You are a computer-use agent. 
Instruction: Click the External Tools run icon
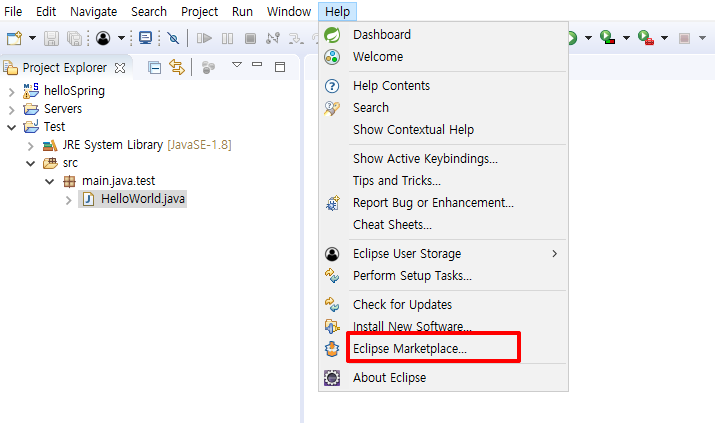point(646,37)
